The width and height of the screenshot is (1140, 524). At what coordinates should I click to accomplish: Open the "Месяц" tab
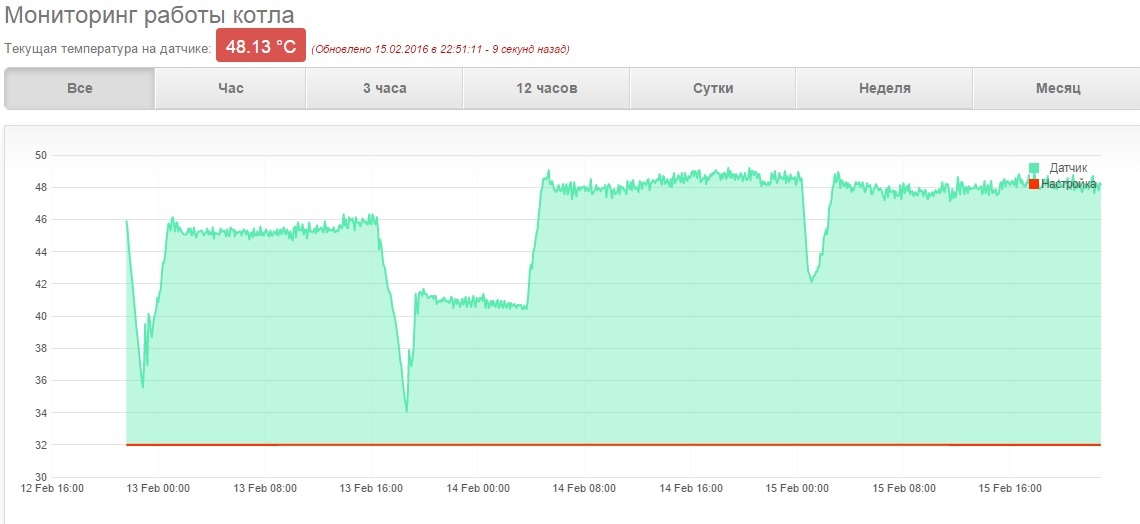click(x=1058, y=89)
